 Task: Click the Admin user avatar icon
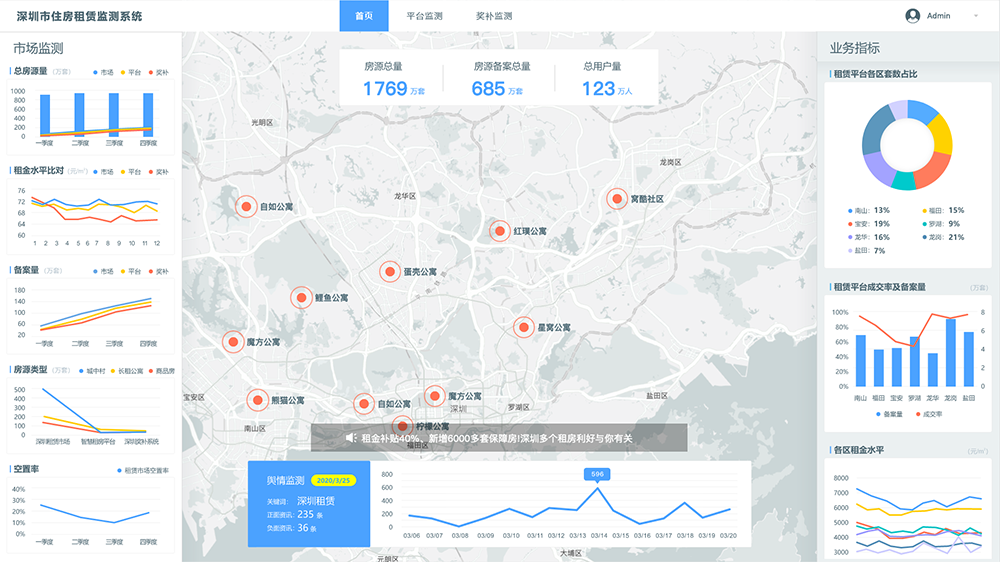pos(913,16)
